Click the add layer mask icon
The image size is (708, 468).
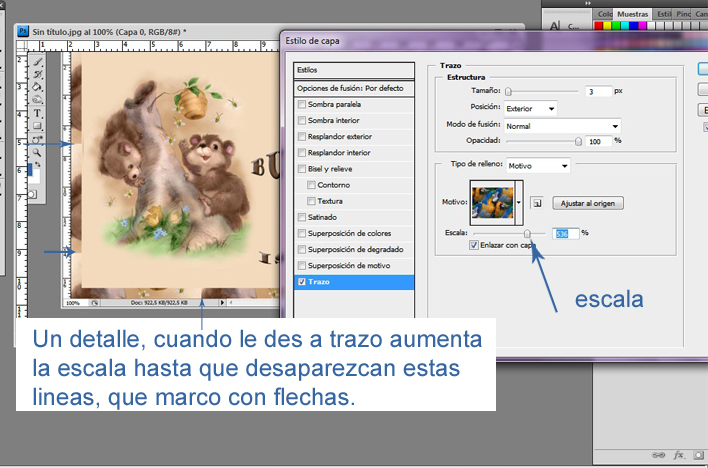[x=699, y=455]
